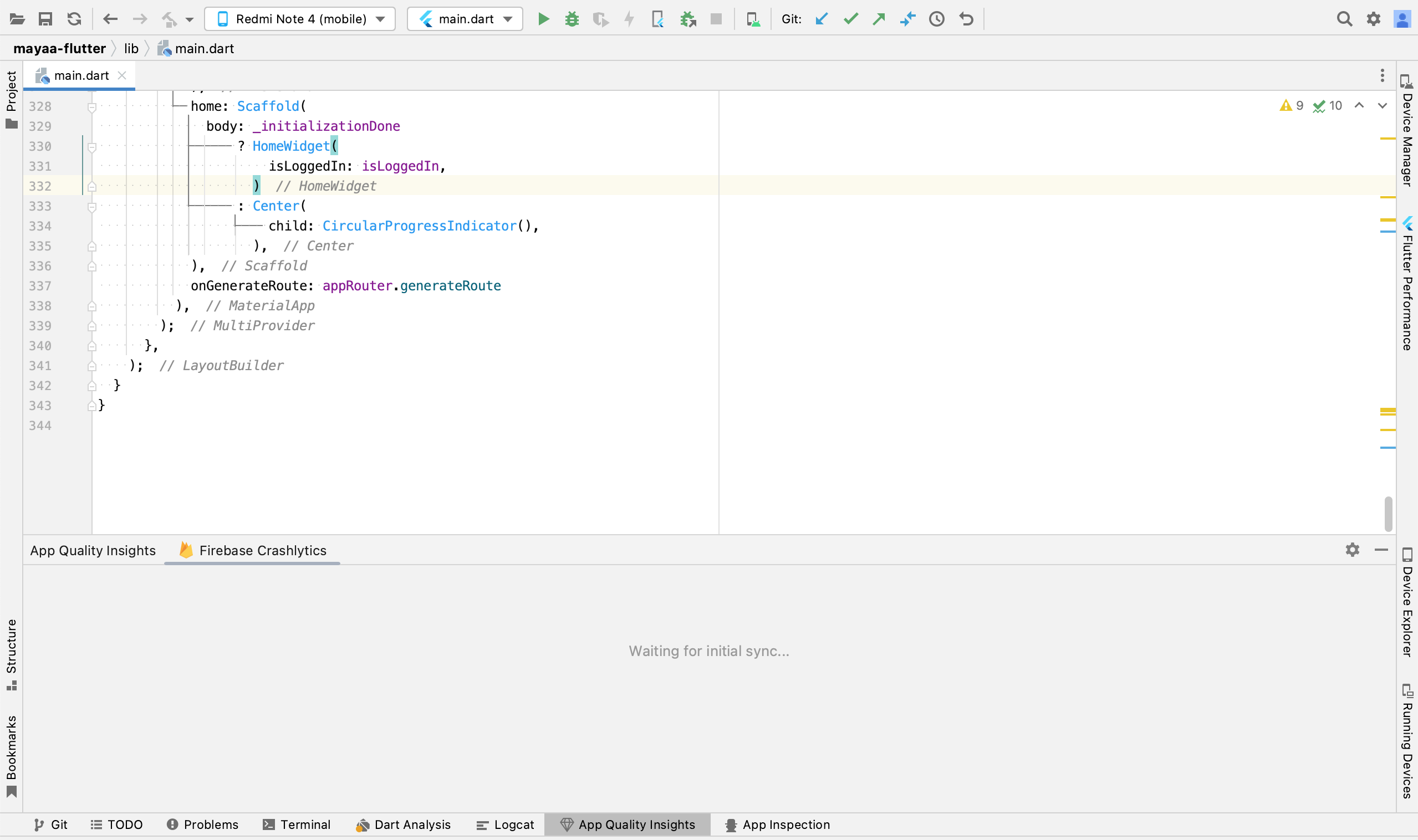Open the Terminal tool window button
Image resolution: width=1418 pixels, height=840 pixels.
[297, 824]
